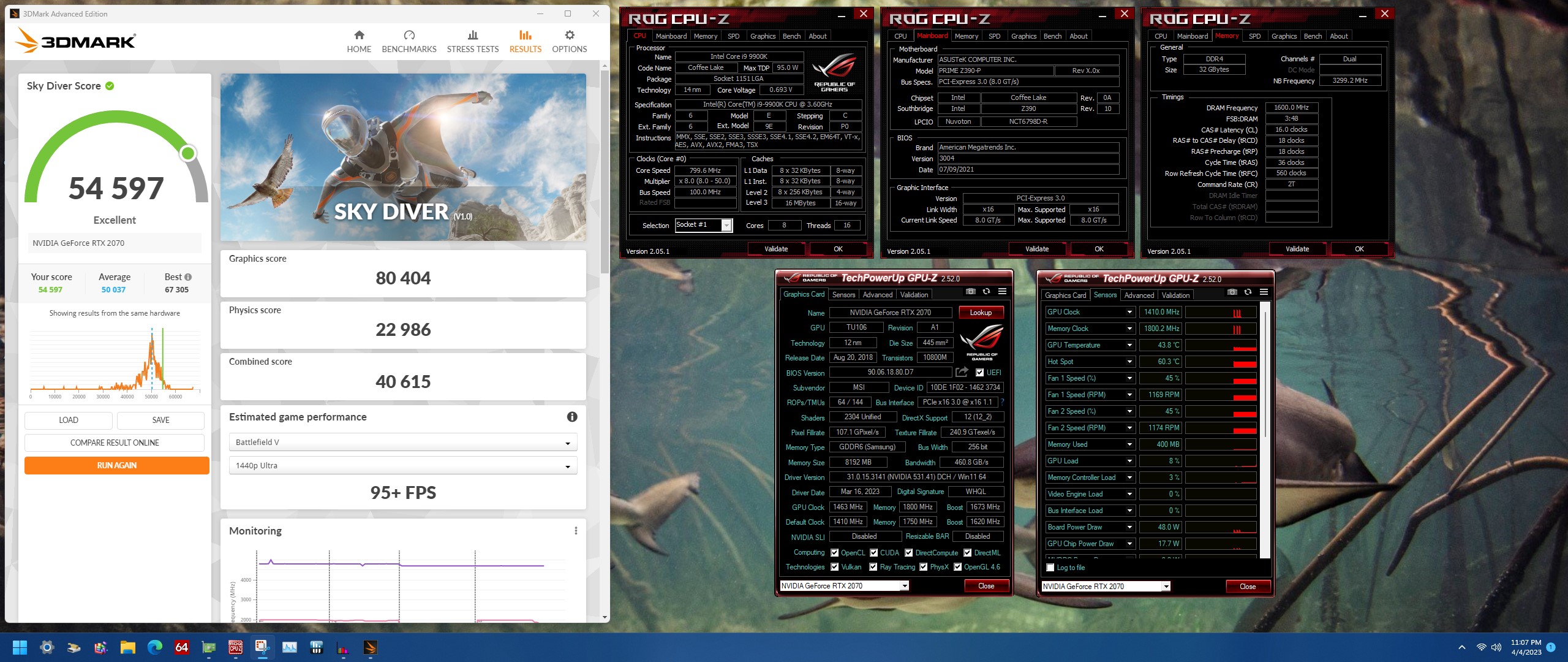Open volume control in system tray
Image resolution: width=1568 pixels, height=662 pixels.
click(x=1496, y=647)
